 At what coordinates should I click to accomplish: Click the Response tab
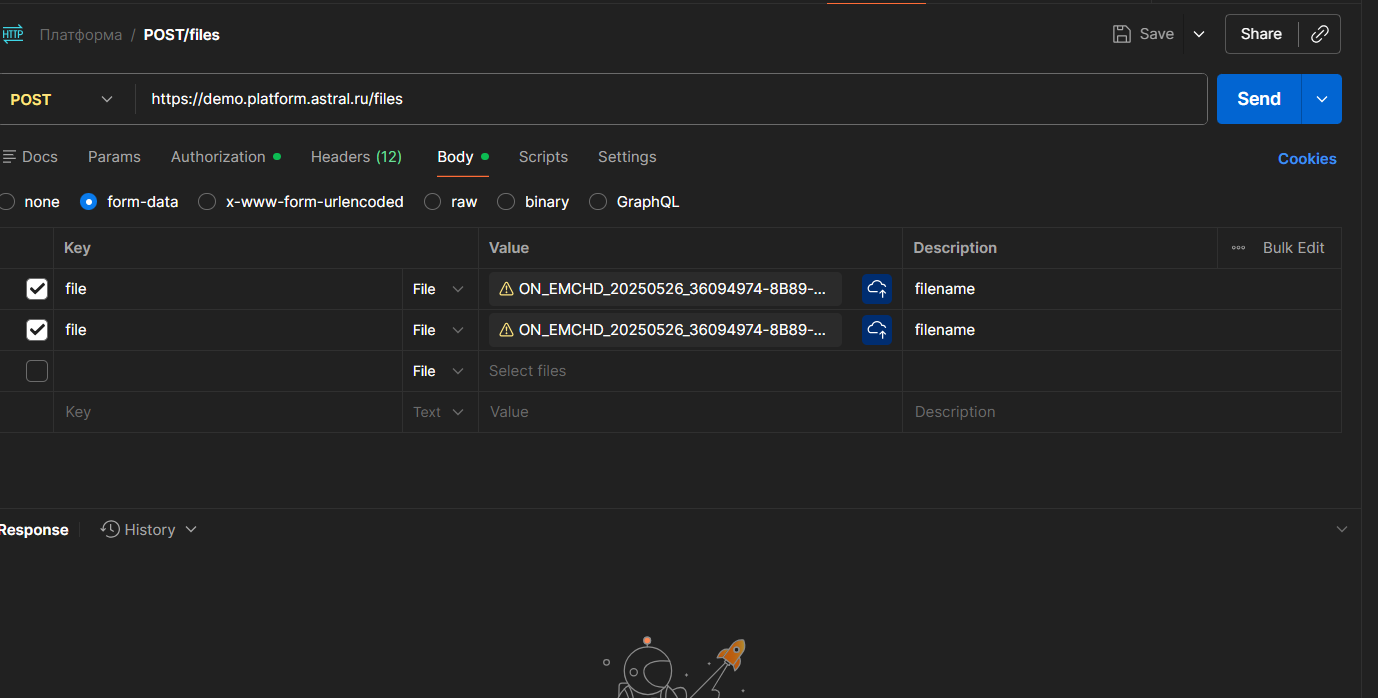pyautogui.click(x=33, y=530)
